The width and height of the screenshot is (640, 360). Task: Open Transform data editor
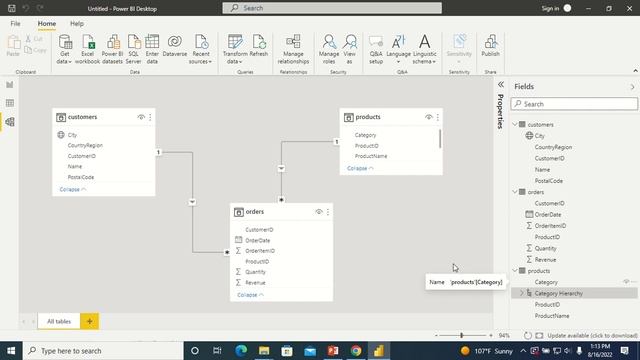coord(235,49)
